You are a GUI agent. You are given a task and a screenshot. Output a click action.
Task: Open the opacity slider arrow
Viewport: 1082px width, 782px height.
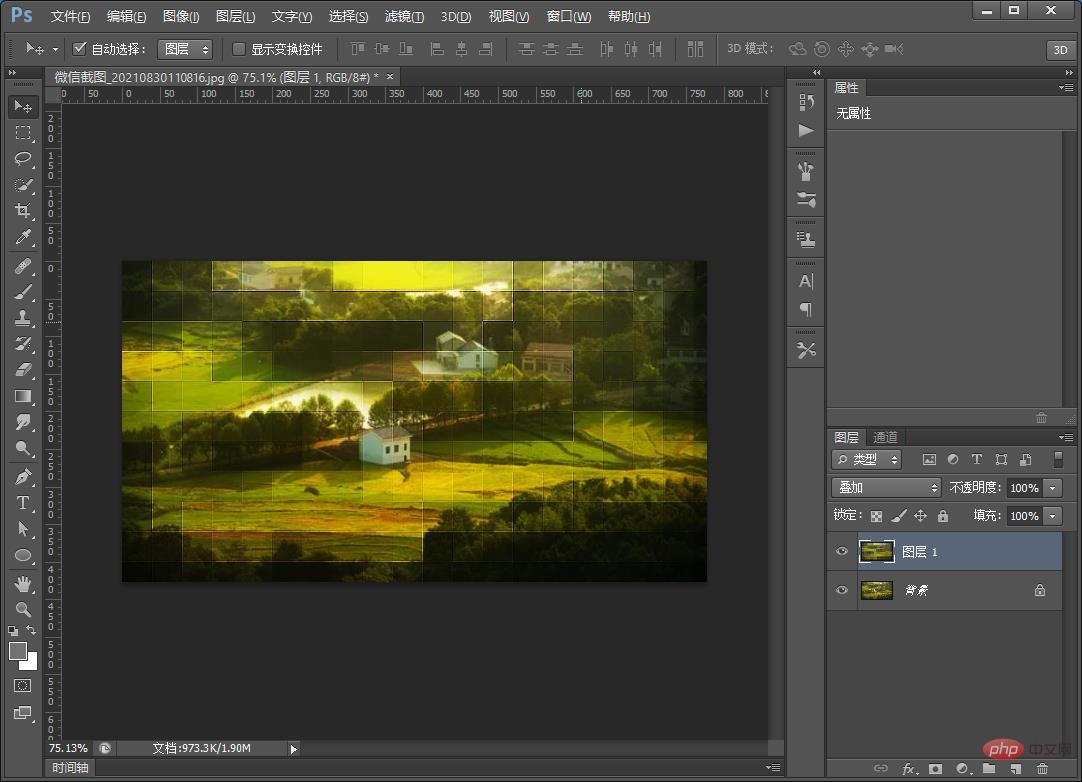coord(1052,488)
